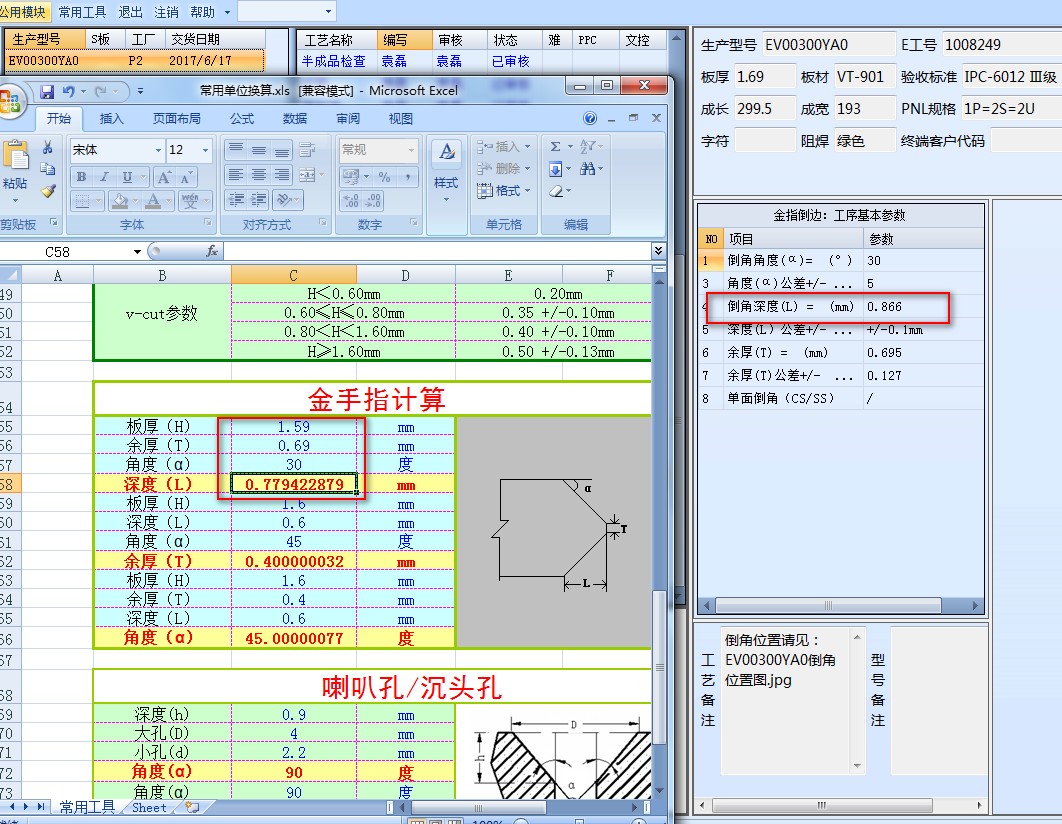
Task: Click the Fill down arrow icon
Action: (555, 169)
